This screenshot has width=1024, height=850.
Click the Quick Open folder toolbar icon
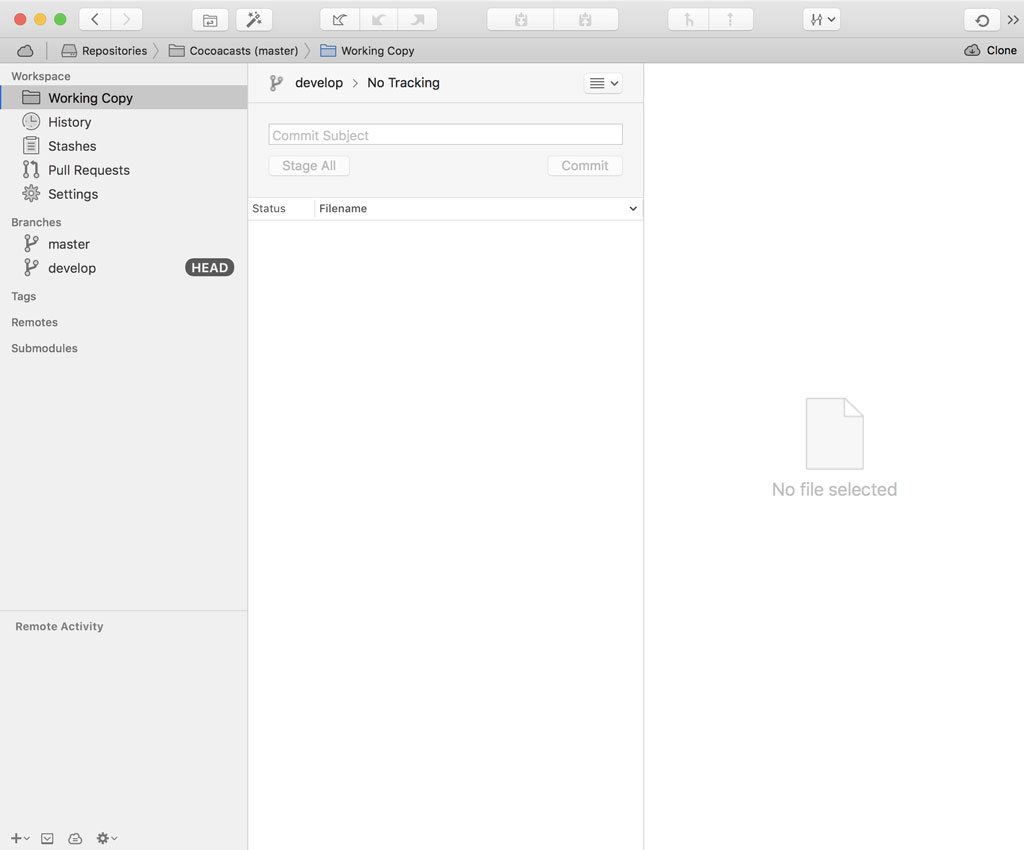210,20
